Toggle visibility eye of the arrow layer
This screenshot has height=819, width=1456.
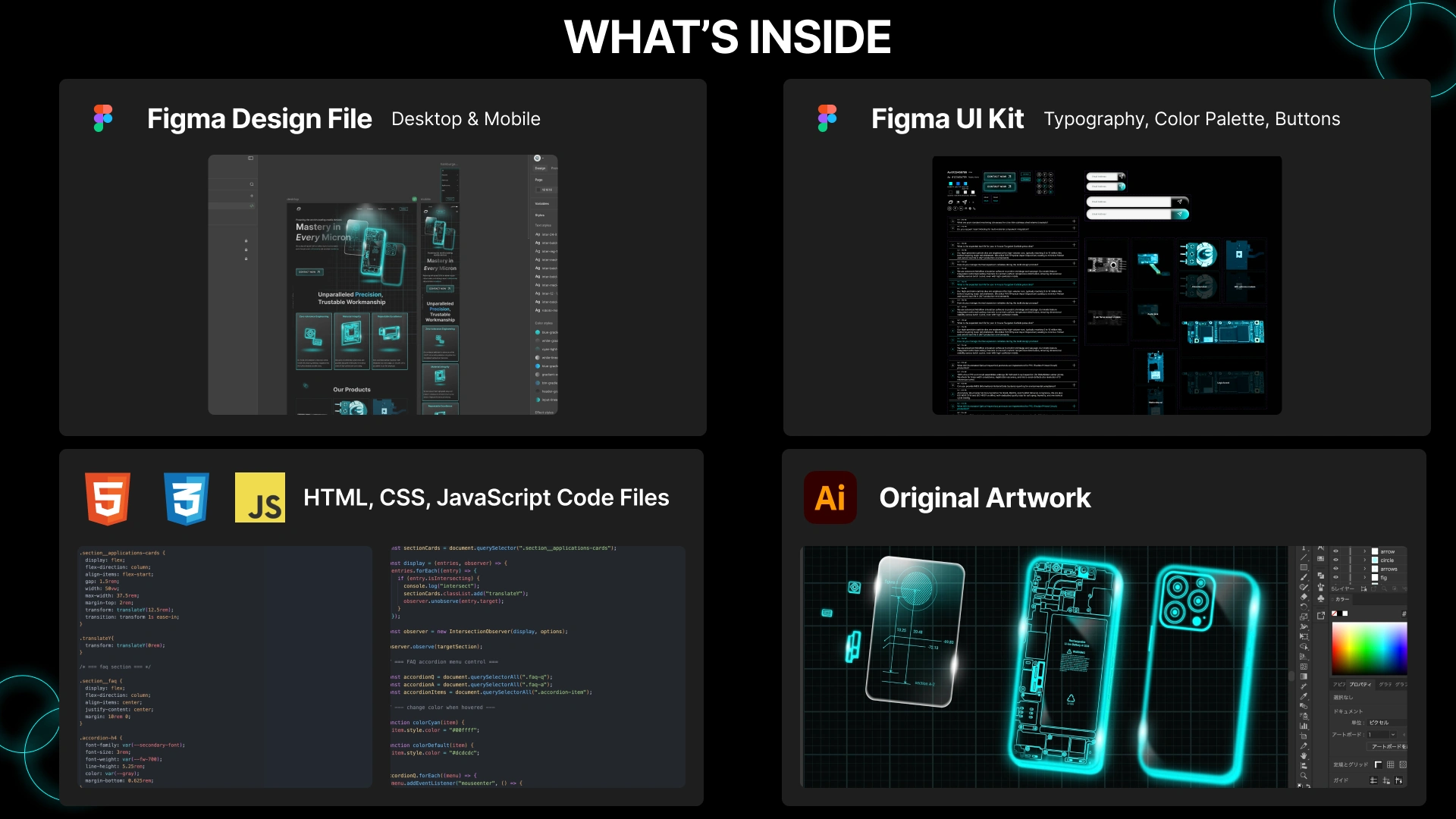pos(1335,551)
